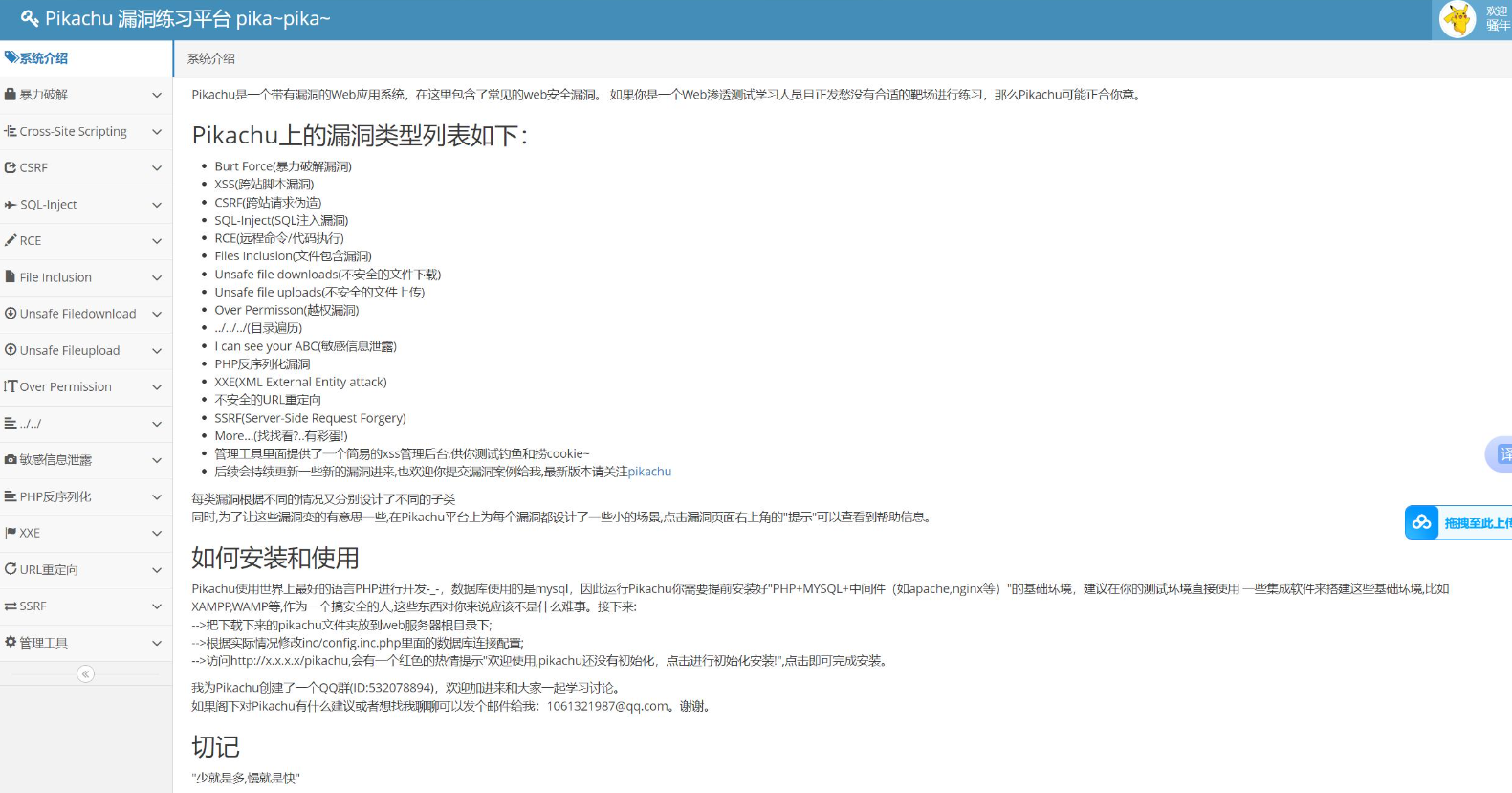The width and height of the screenshot is (1512, 793).
Task: Open the 暴力破解 menu item
Action: tap(86, 95)
